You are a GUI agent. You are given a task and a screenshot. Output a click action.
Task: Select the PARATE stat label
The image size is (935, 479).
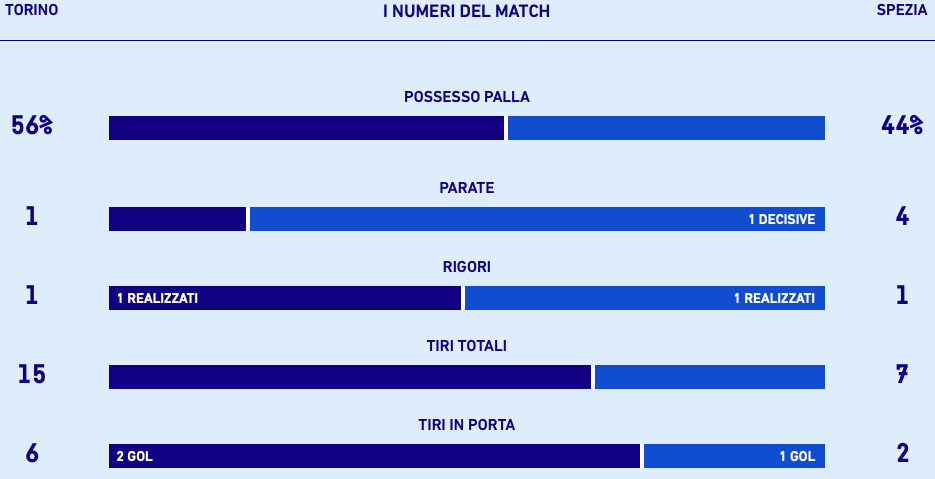(x=466, y=188)
